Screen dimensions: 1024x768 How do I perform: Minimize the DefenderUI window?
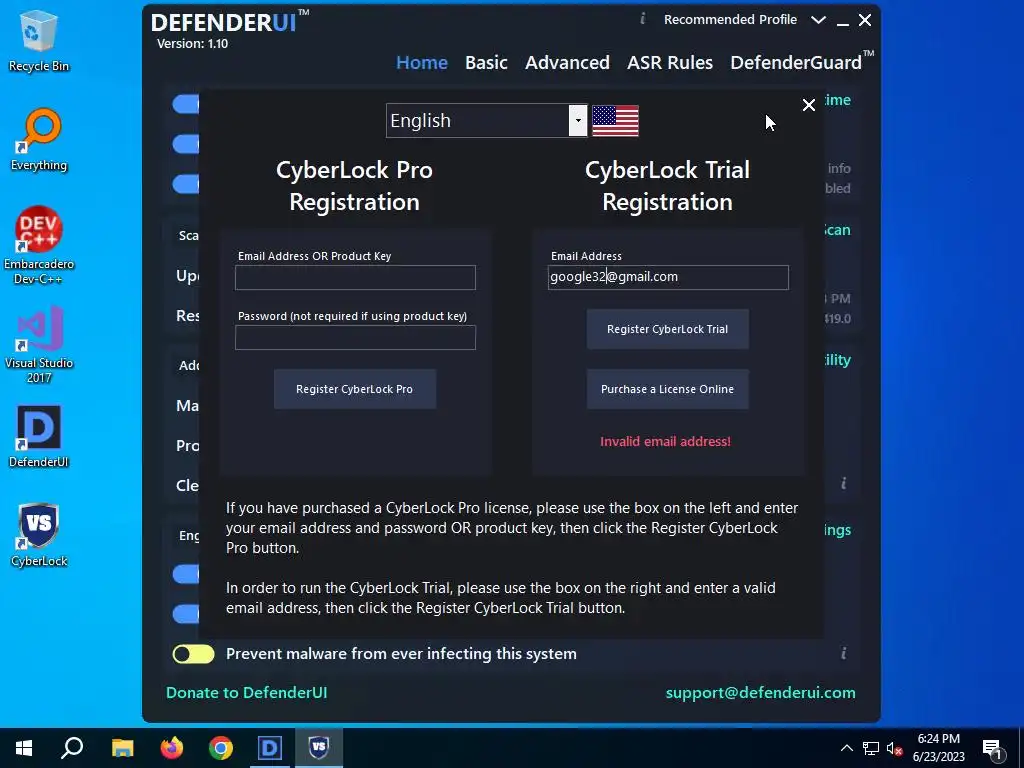843,22
